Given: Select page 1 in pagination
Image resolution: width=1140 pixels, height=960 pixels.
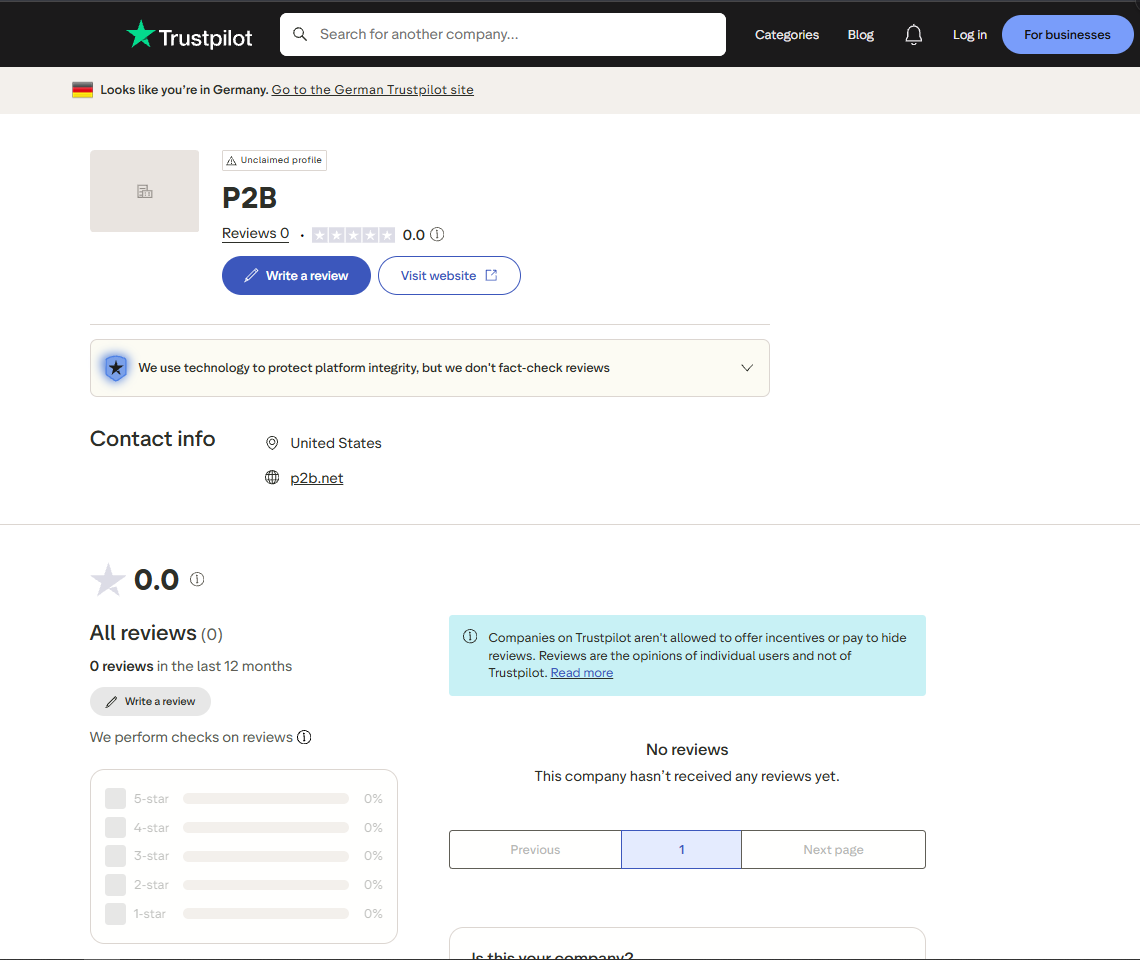Looking at the screenshot, I should tap(681, 849).
